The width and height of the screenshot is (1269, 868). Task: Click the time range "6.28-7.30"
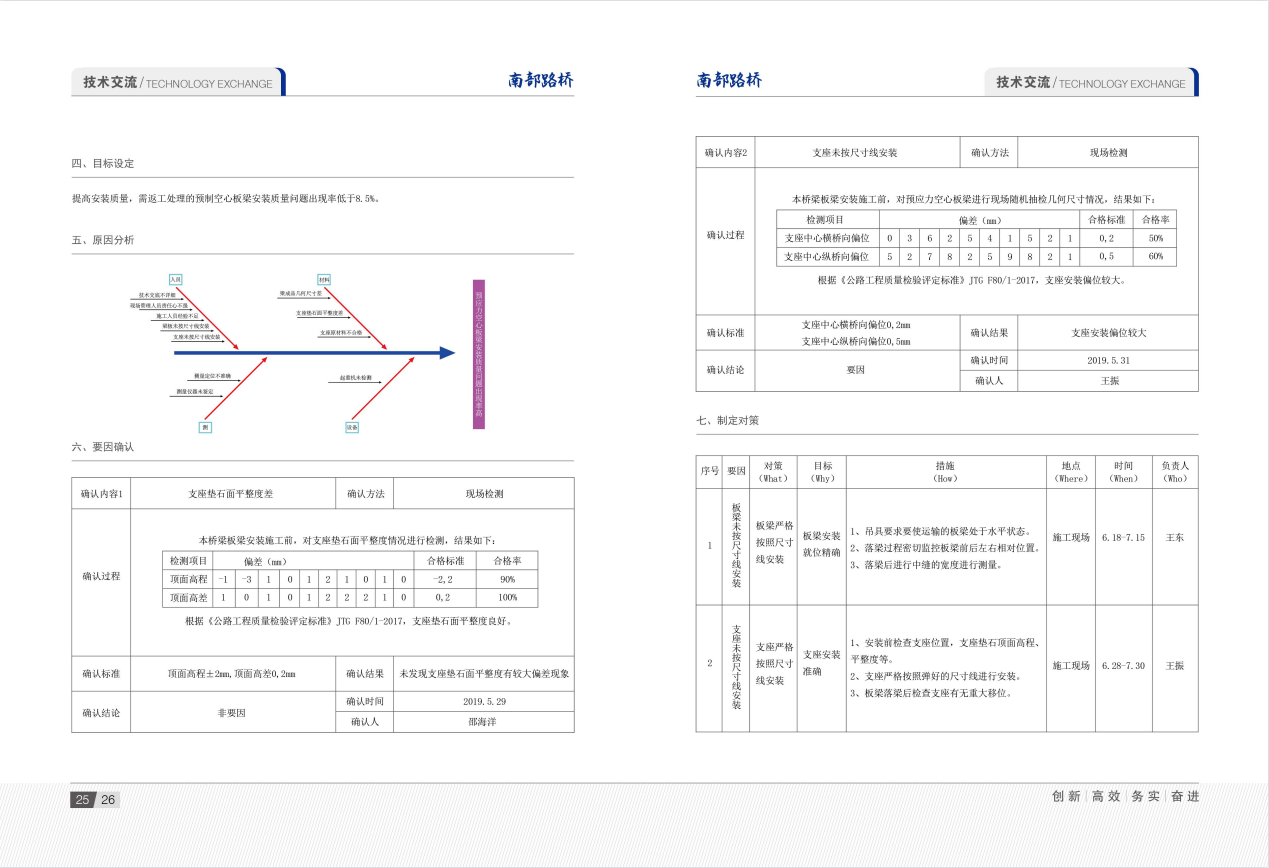pos(1123,666)
